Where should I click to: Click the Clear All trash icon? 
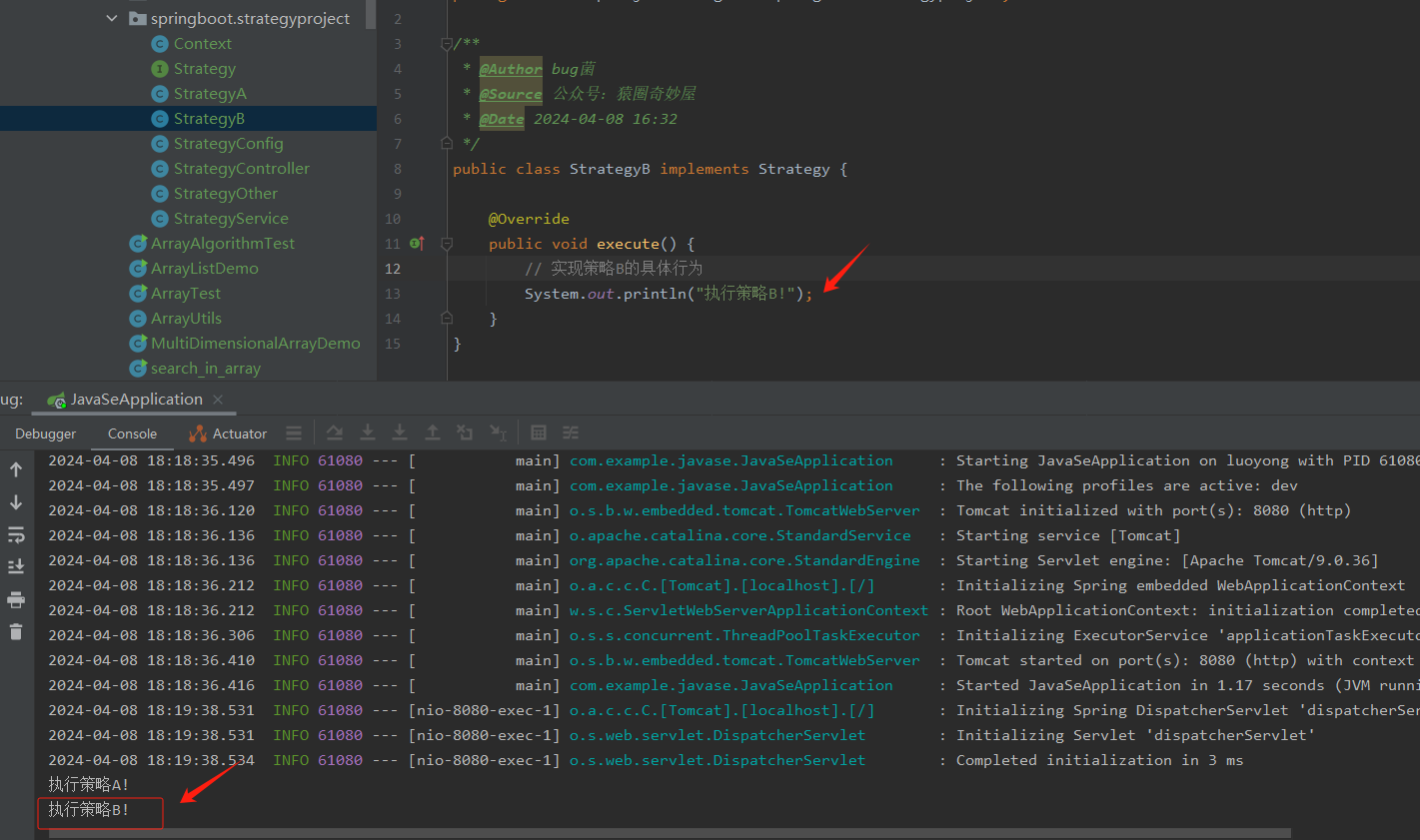coord(16,631)
